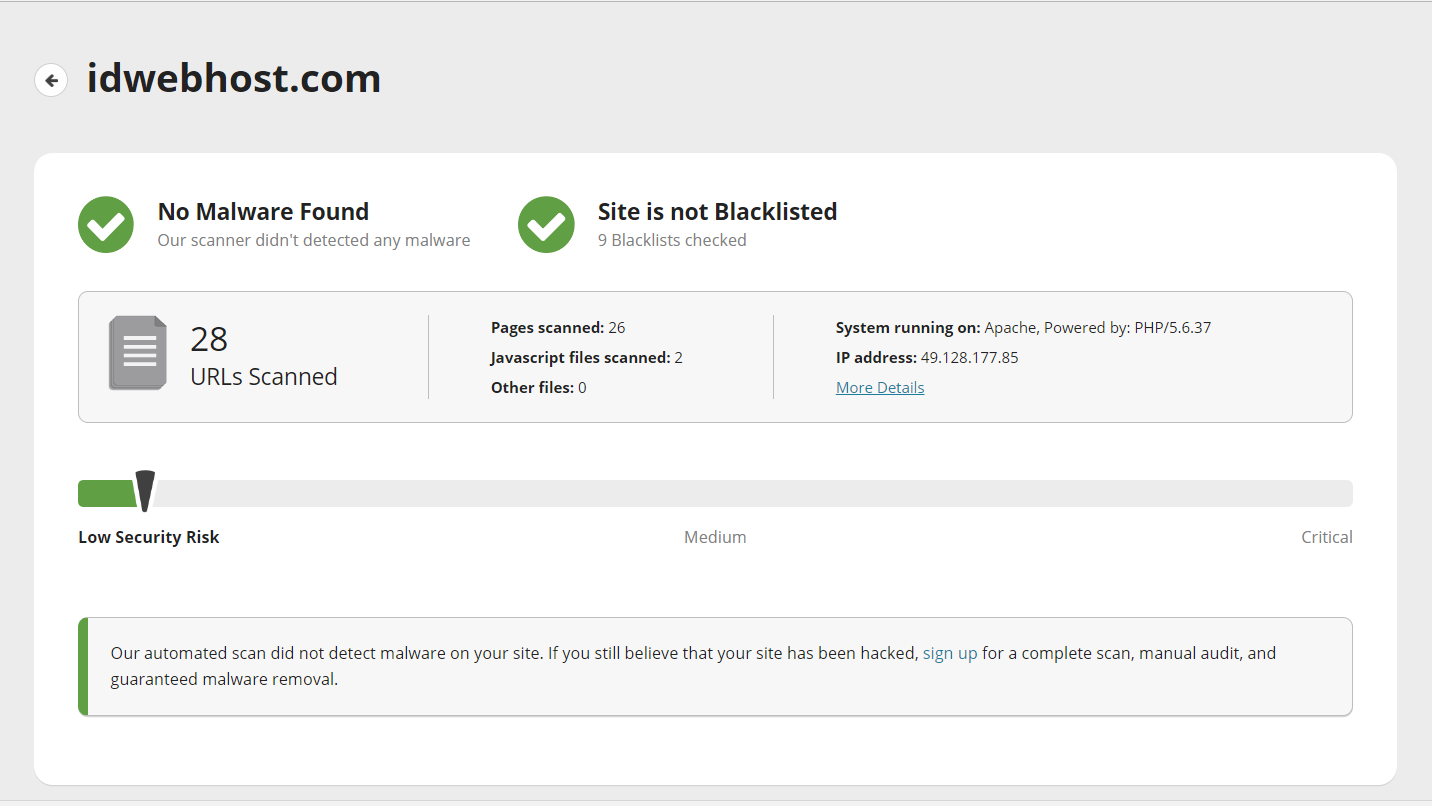Open the More Details link
This screenshot has width=1432, height=806.
[x=879, y=387]
